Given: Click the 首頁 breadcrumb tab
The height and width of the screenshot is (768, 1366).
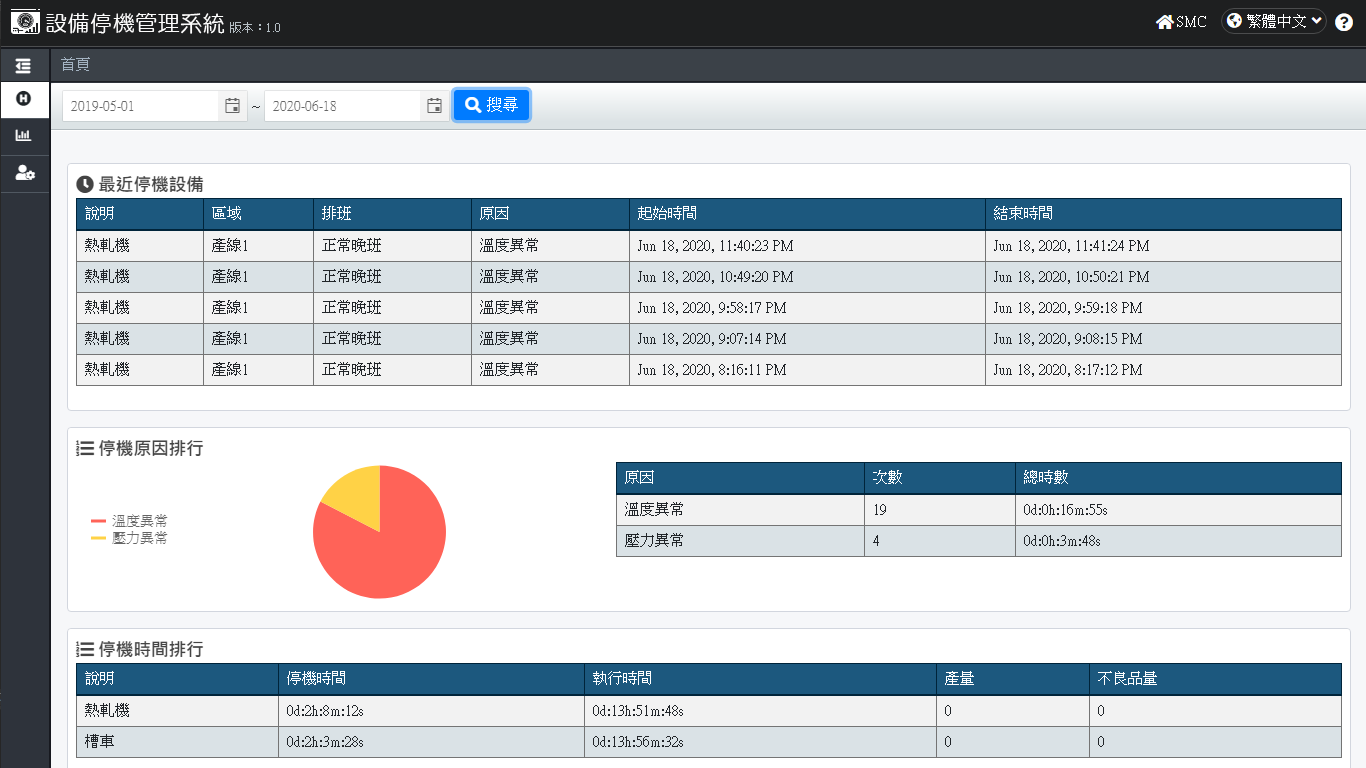Looking at the screenshot, I should click(75, 64).
